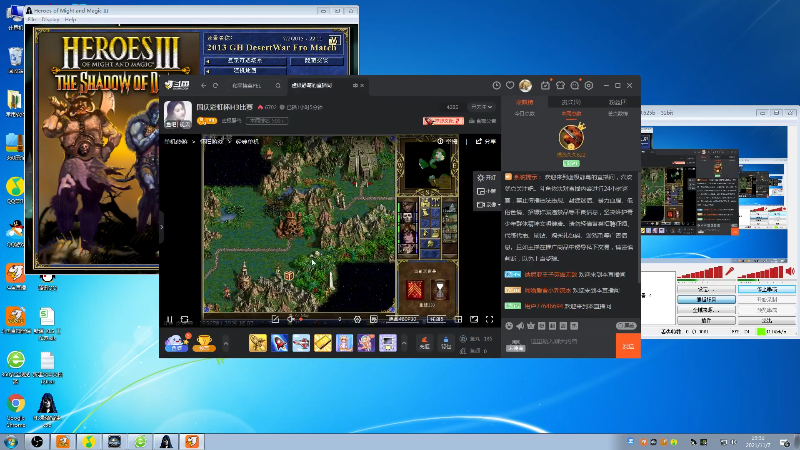Expand the arrow next to the trophy icon

226,343
